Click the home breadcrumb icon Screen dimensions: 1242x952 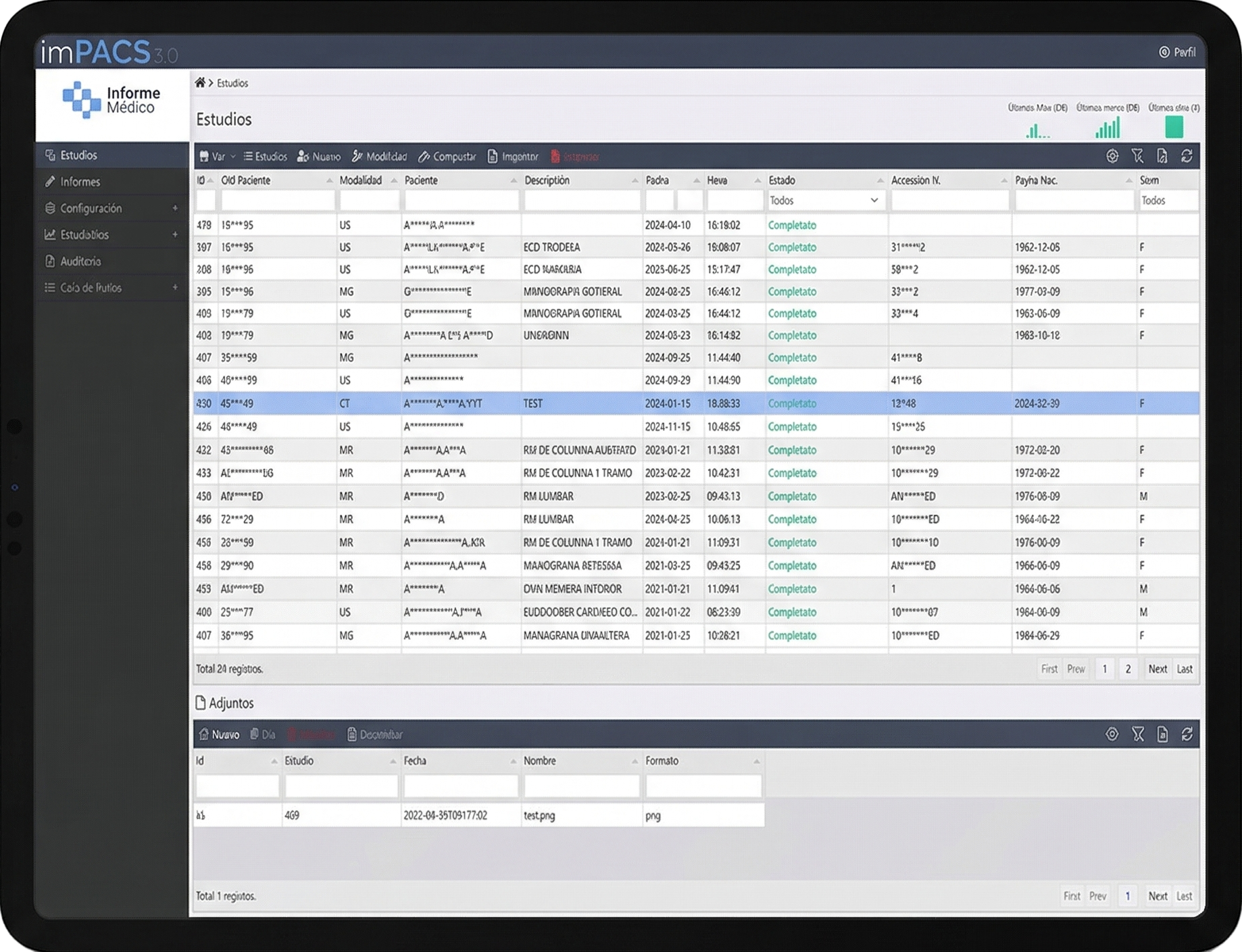tap(200, 82)
